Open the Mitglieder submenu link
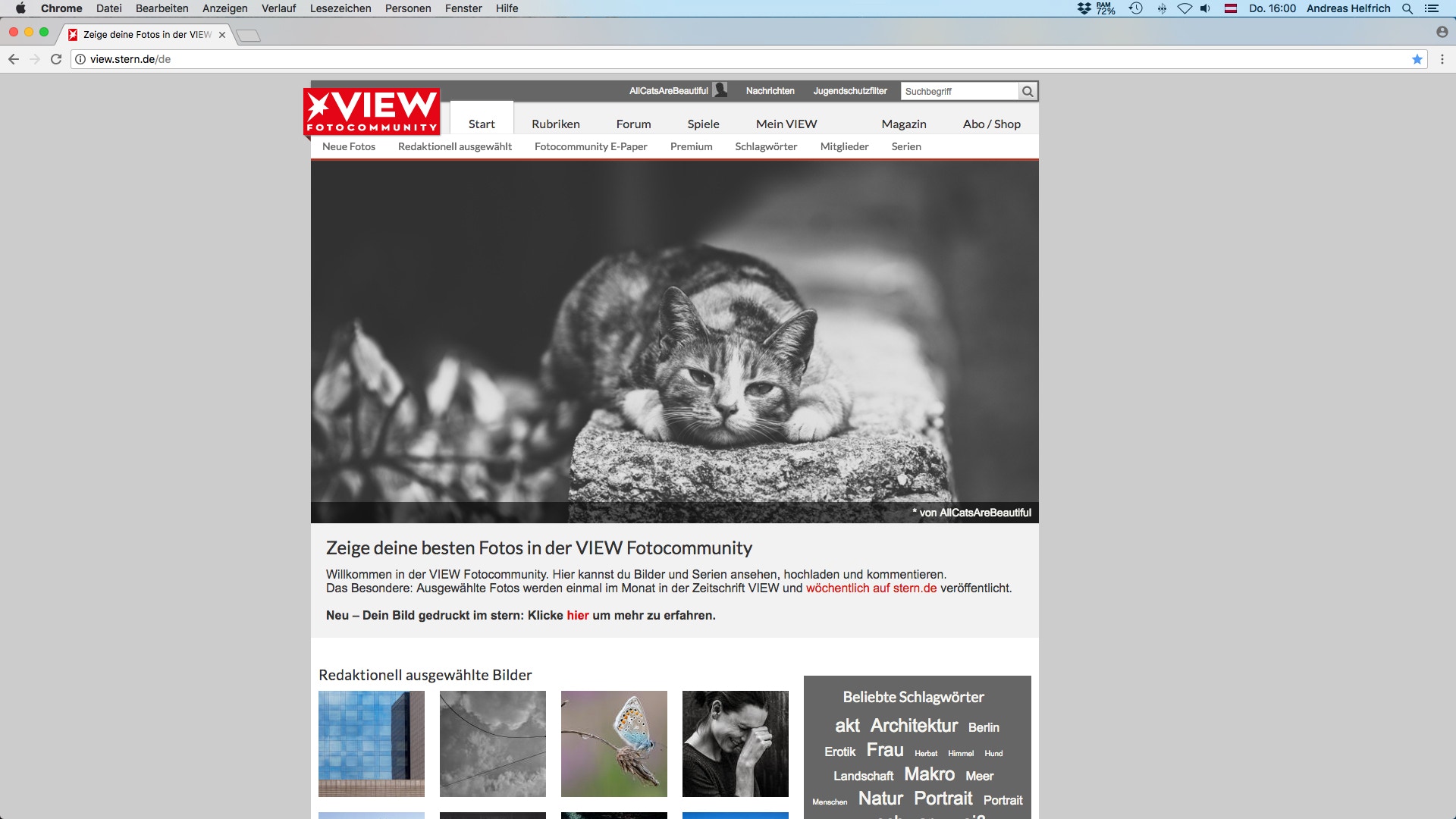 tap(844, 146)
